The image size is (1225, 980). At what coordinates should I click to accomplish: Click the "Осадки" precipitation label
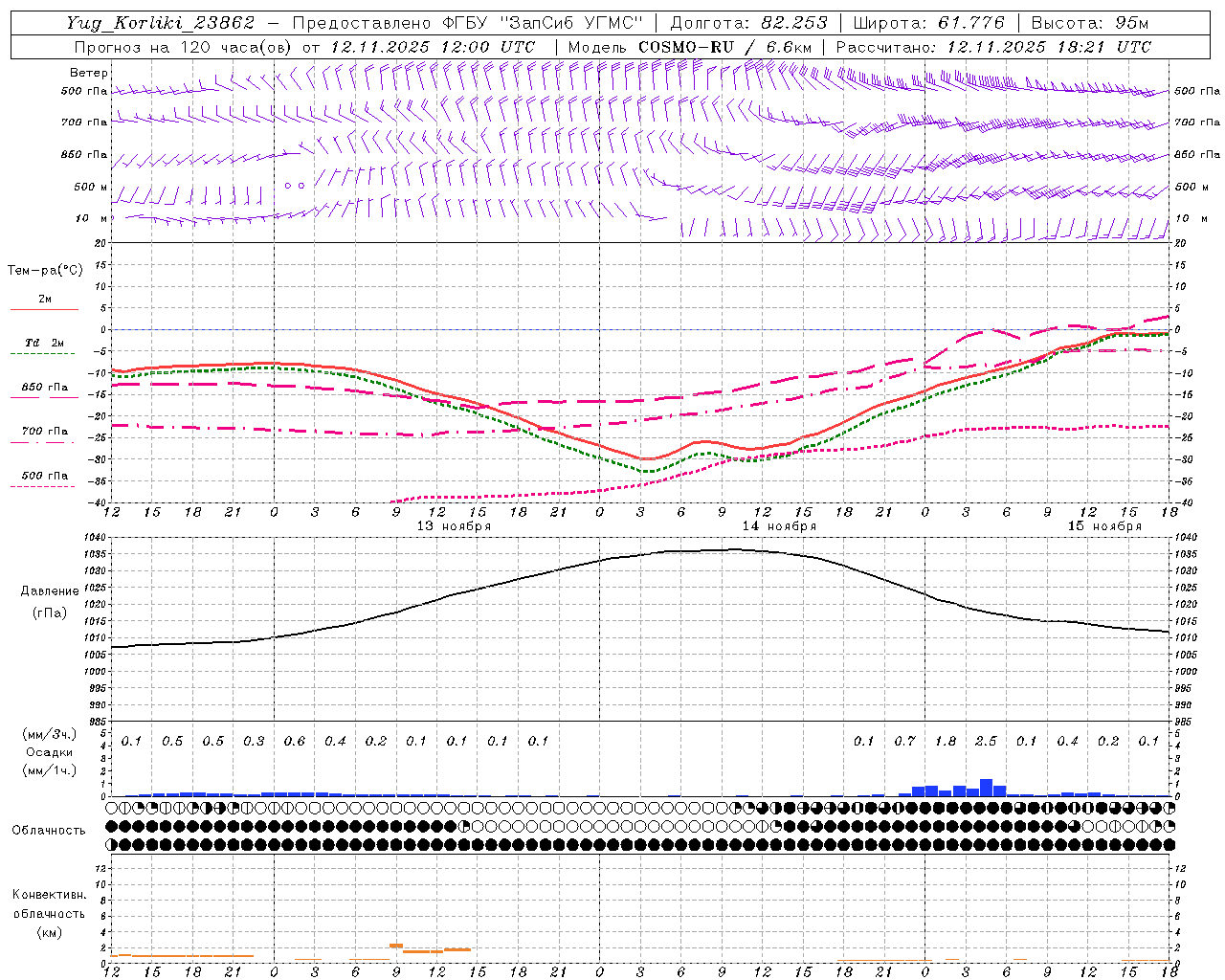(x=50, y=752)
